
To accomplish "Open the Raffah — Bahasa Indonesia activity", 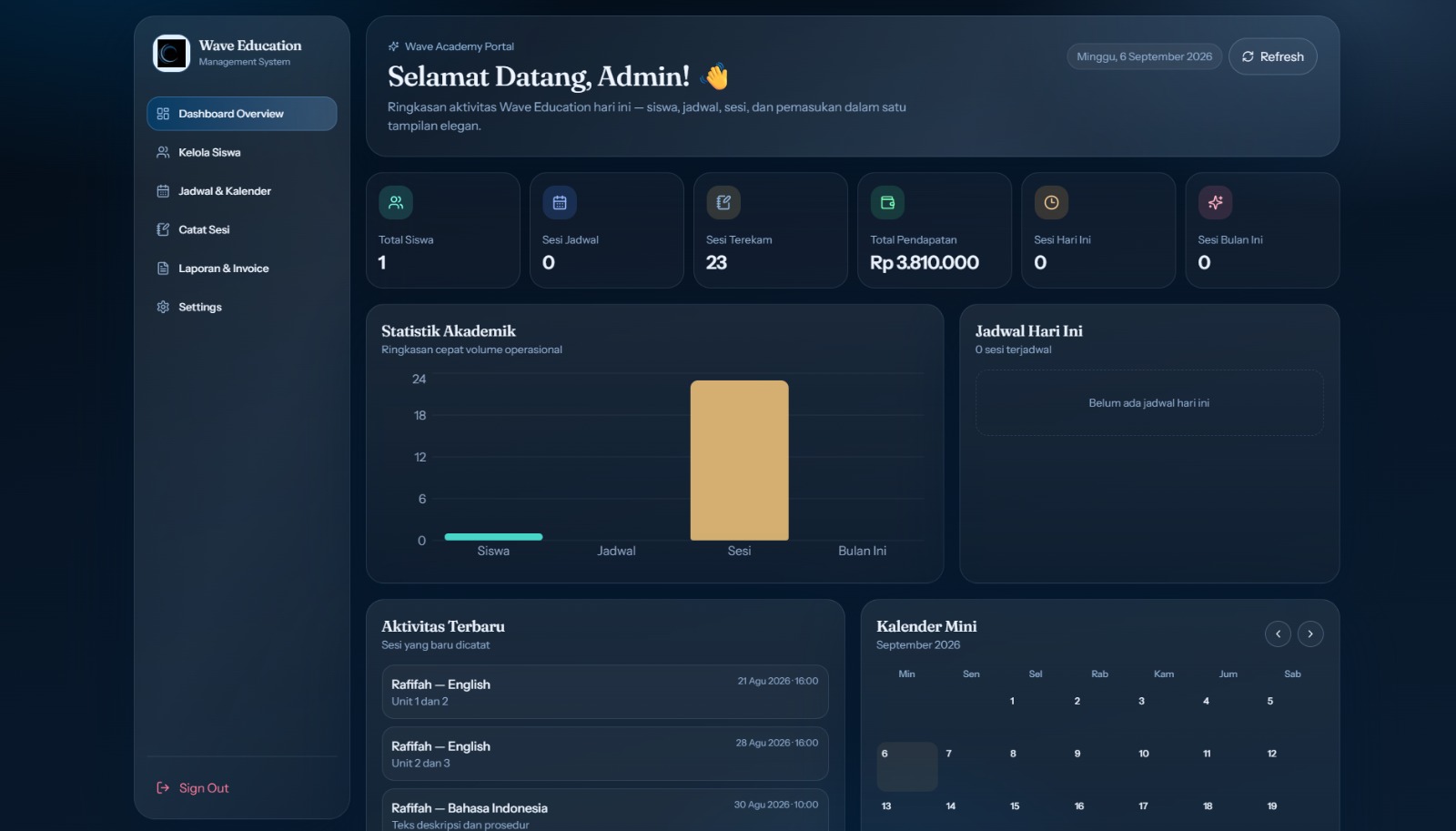I will tap(605, 810).
